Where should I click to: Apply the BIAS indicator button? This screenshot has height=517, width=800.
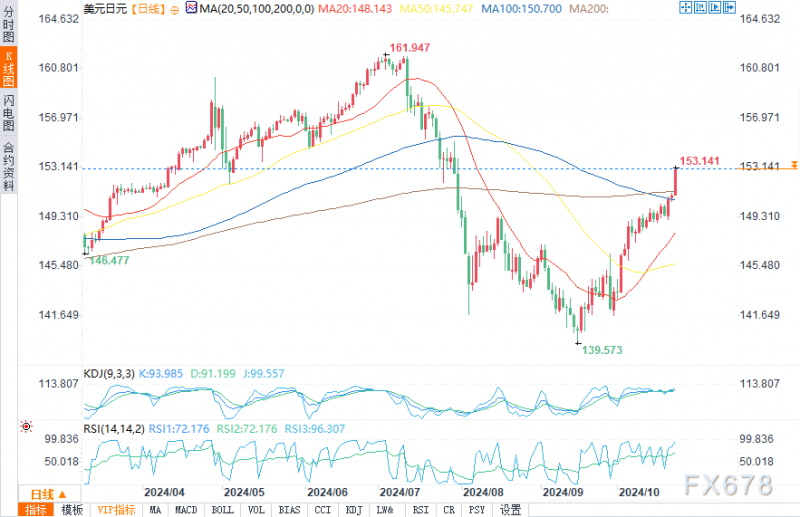coord(289,510)
